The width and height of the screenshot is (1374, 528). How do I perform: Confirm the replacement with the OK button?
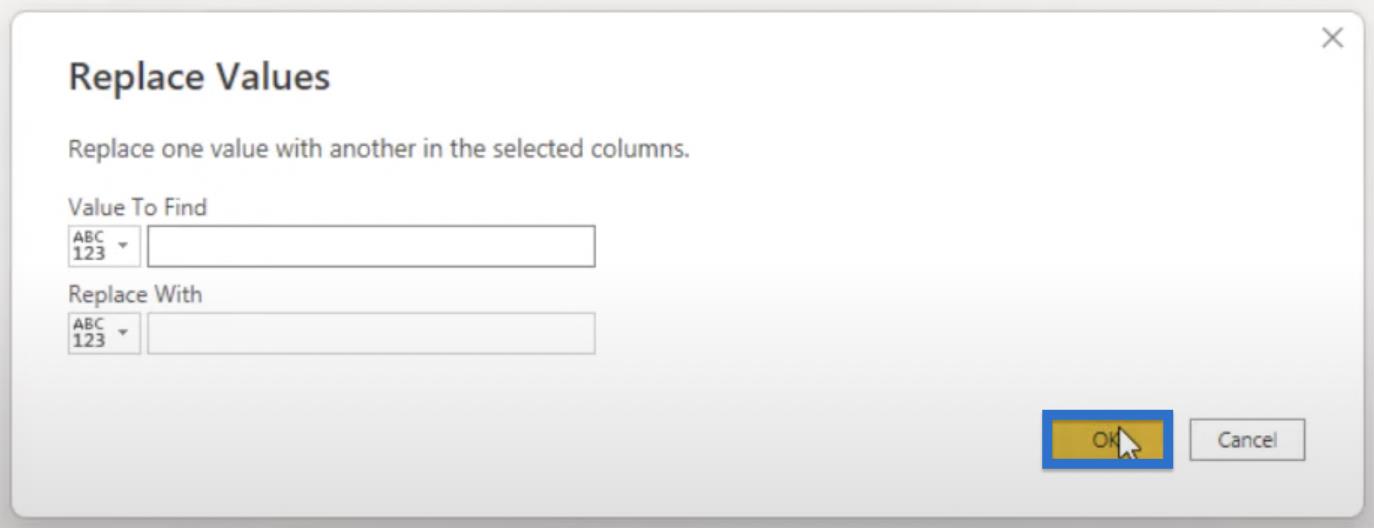tap(1107, 439)
